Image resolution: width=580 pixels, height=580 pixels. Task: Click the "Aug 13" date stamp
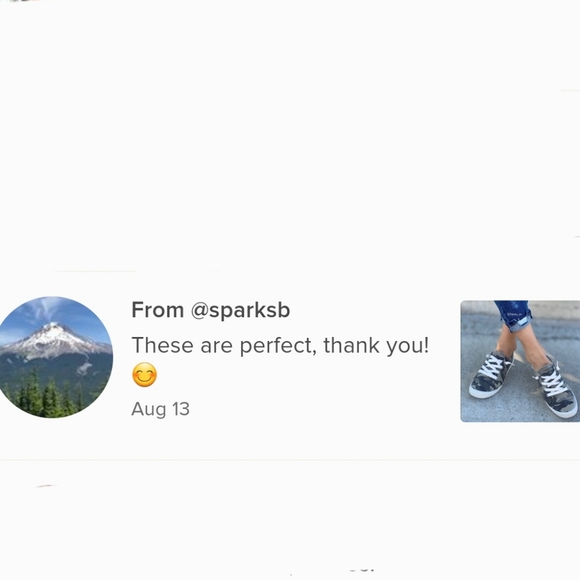[161, 409]
